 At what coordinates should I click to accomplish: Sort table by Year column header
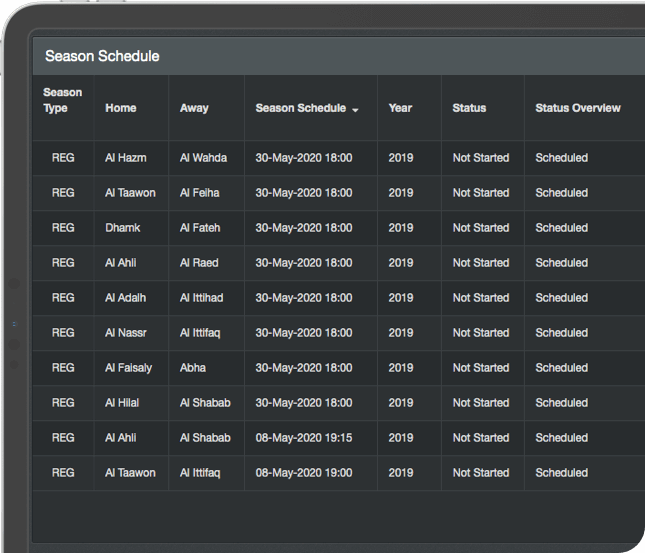point(400,108)
